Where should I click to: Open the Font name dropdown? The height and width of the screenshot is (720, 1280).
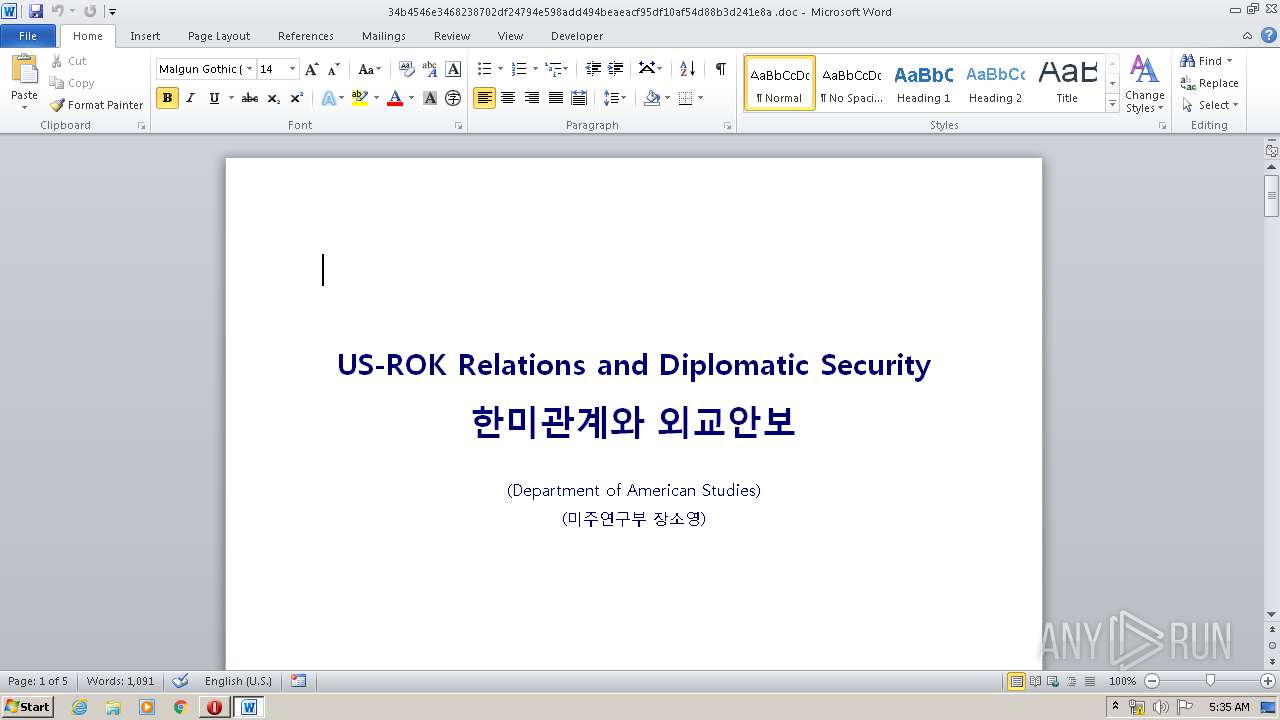coord(249,69)
